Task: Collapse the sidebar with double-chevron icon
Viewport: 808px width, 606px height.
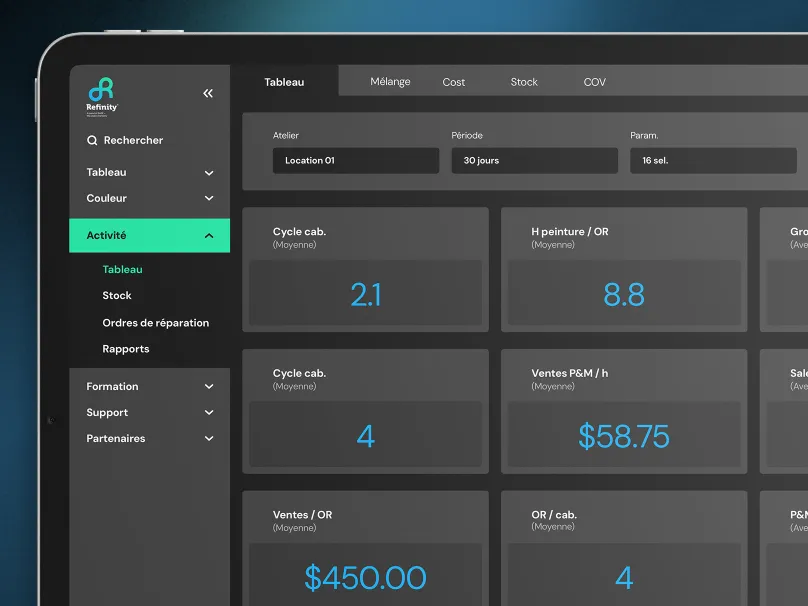Action: coord(208,93)
